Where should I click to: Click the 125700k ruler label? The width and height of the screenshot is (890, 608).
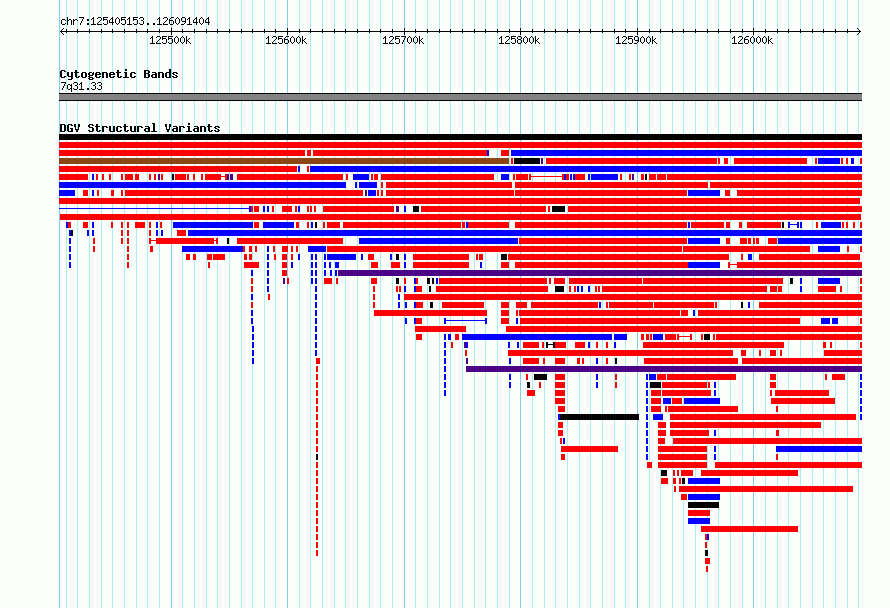403,40
